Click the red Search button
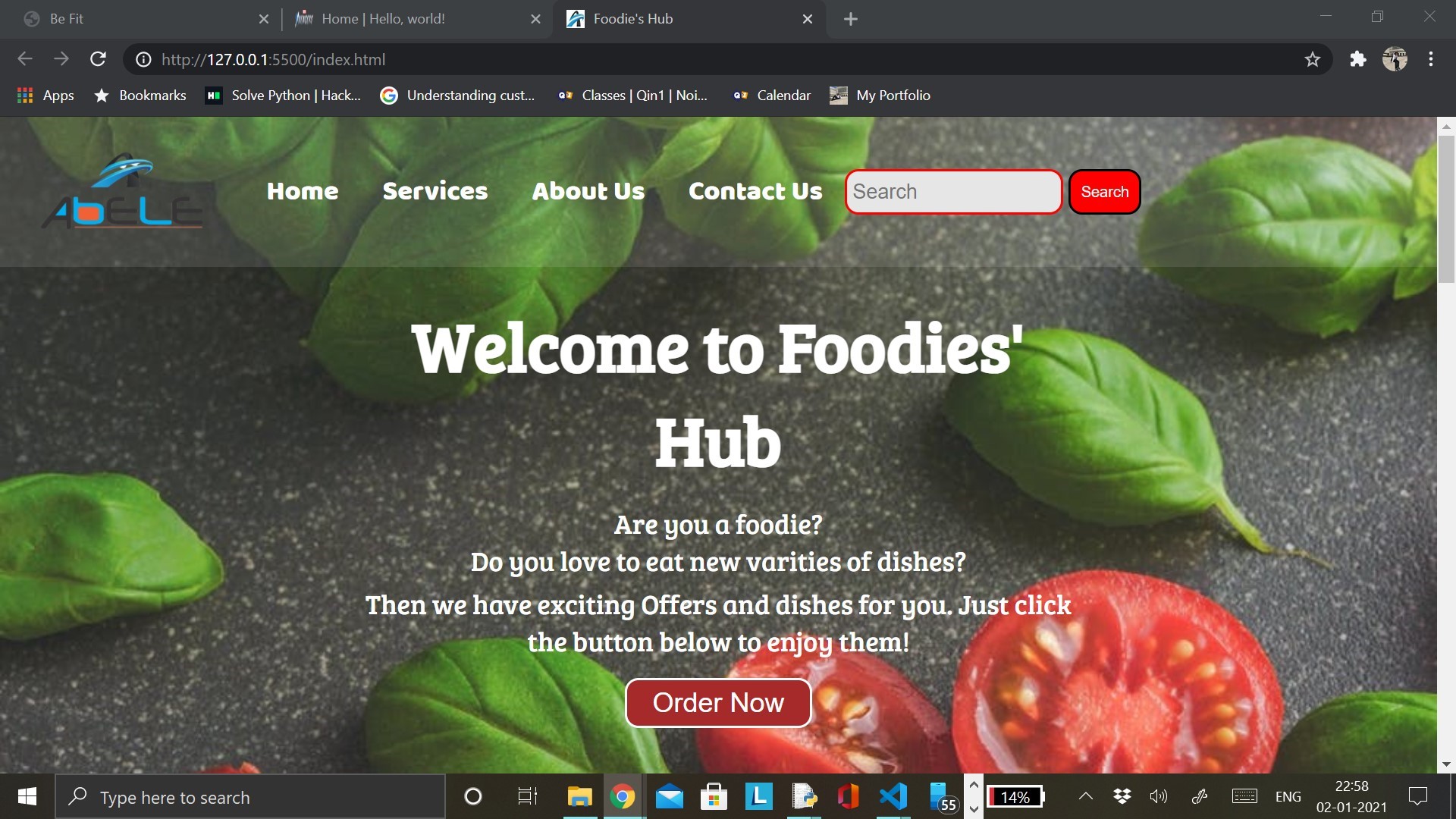 click(1104, 192)
